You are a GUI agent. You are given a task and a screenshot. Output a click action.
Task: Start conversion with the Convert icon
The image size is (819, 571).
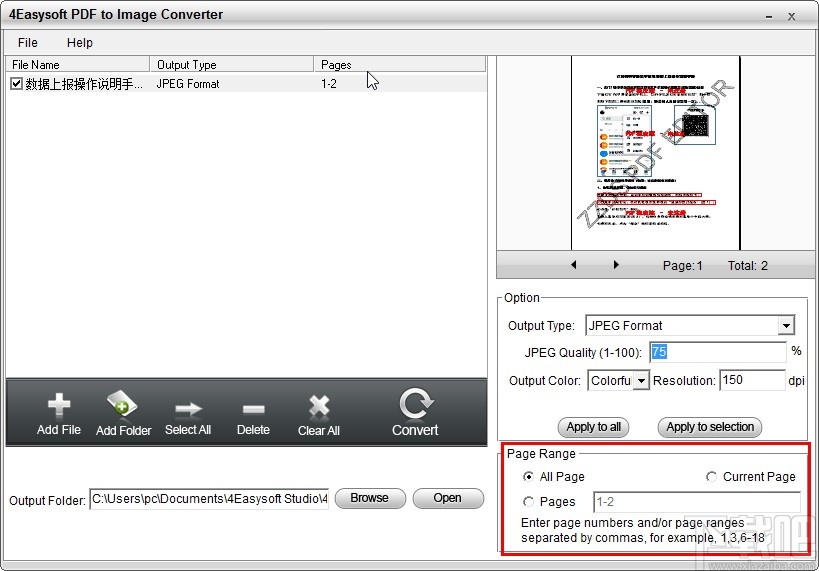pyautogui.click(x=415, y=403)
